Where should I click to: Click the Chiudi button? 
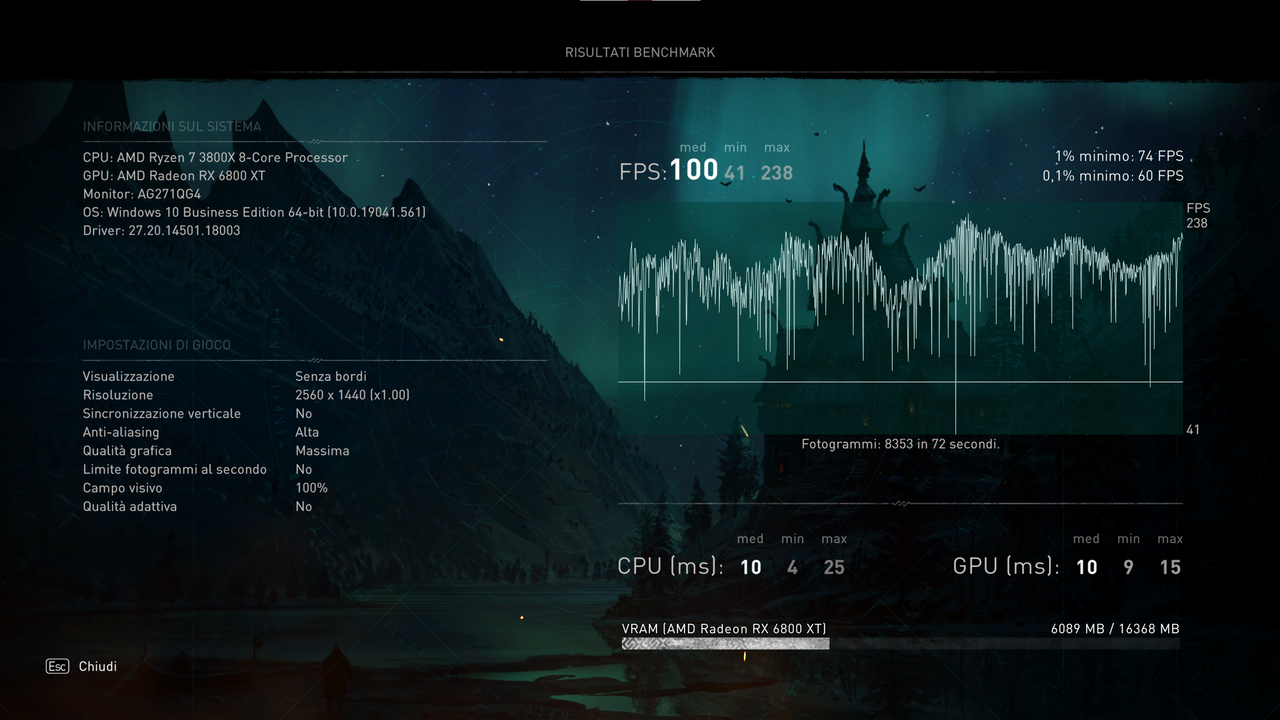97,666
